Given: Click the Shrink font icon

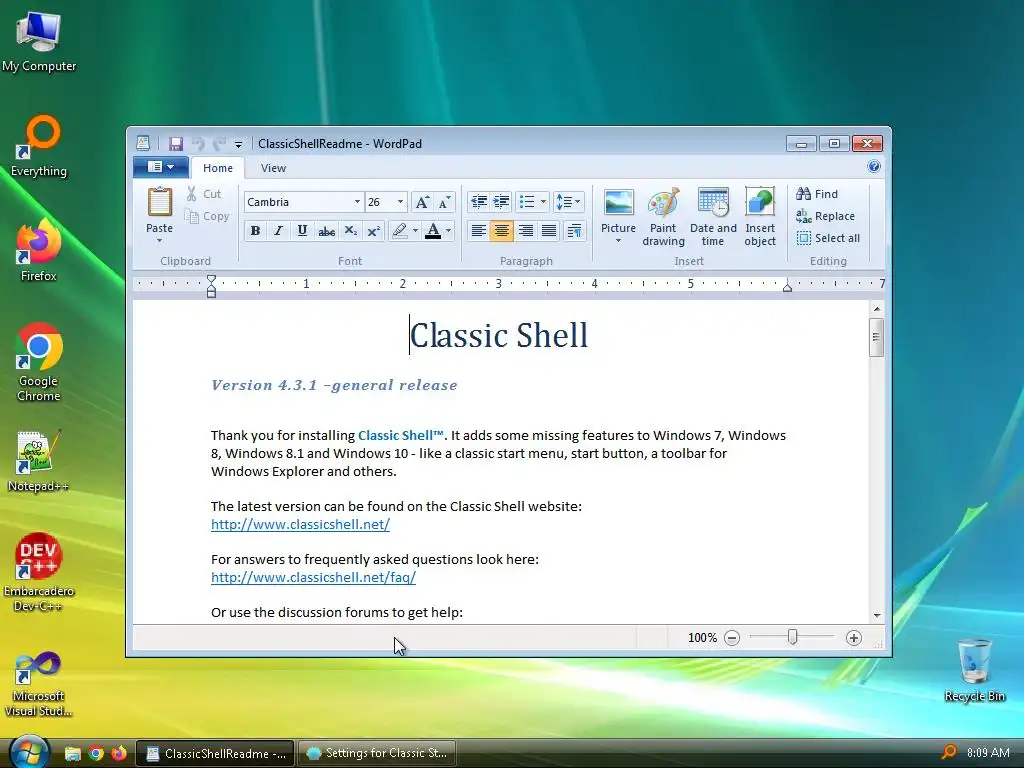Looking at the screenshot, I should (445, 202).
